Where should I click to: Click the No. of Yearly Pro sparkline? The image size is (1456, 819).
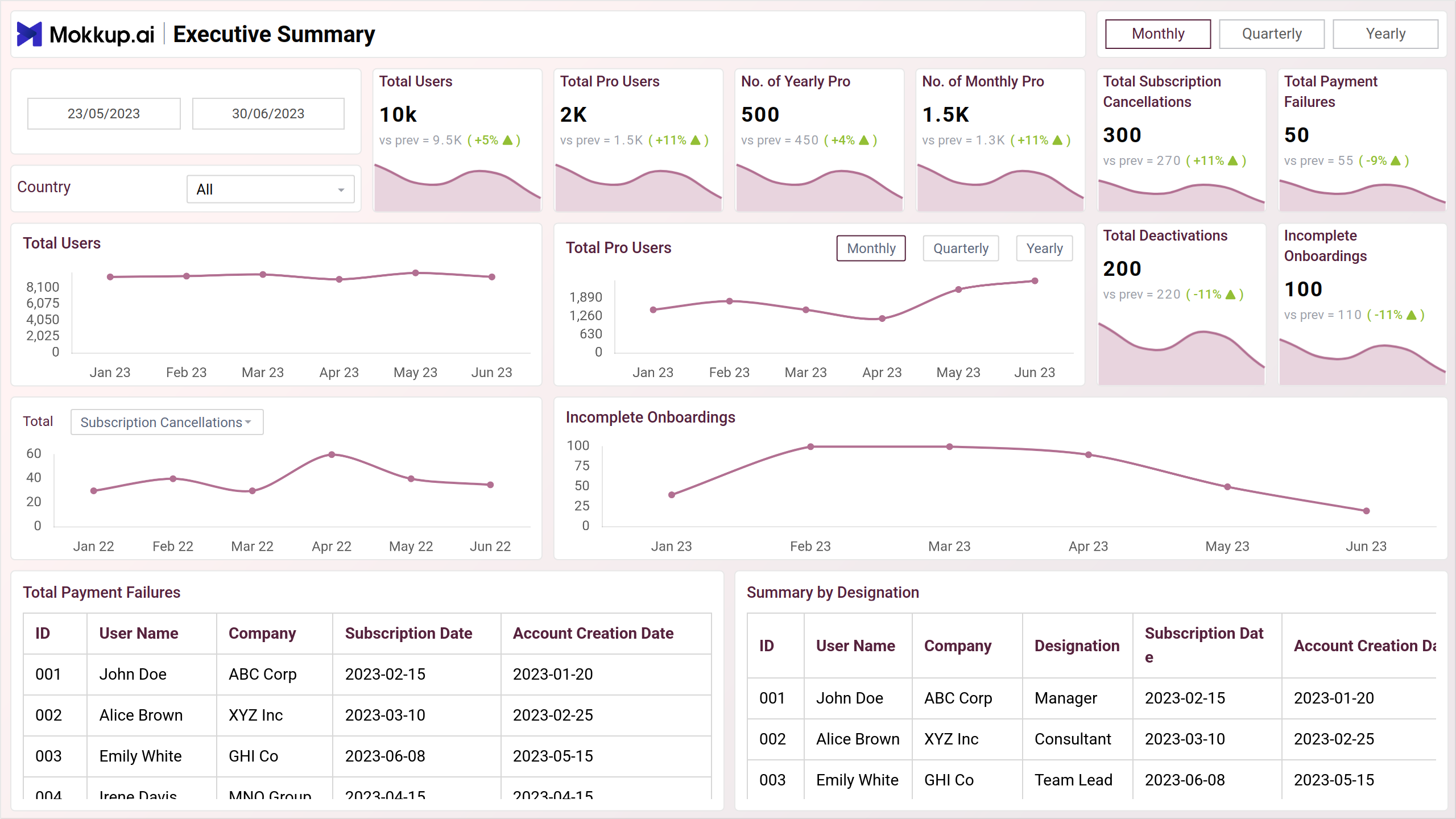click(819, 188)
